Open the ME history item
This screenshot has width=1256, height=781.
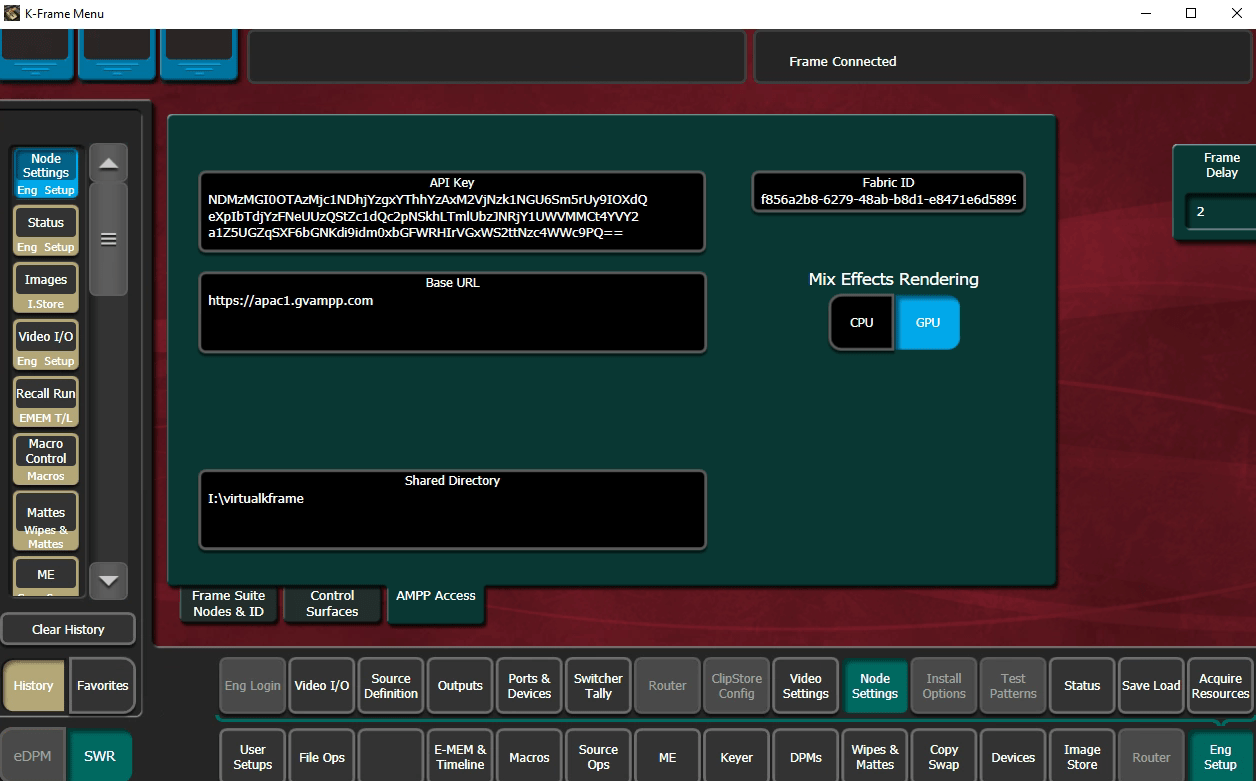click(x=46, y=576)
